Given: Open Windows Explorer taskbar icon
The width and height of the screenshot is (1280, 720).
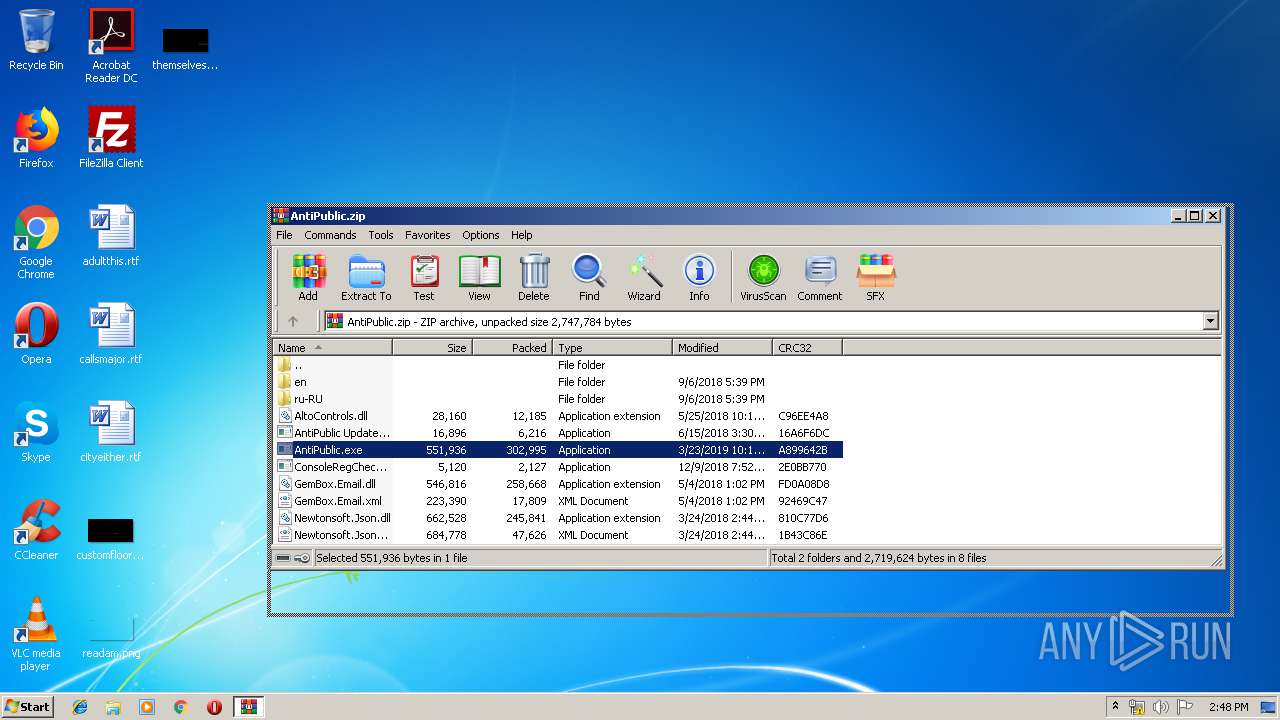Looking at the screenshot, I should pyautogui.click(x=113, y=707).
